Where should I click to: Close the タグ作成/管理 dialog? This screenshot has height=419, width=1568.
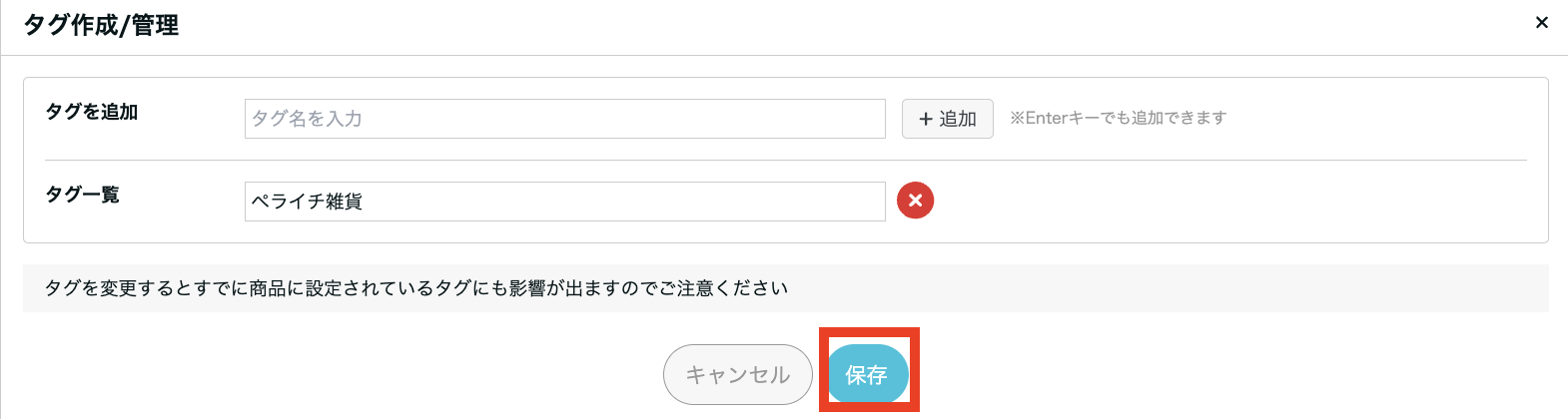tap(1541, 22)
